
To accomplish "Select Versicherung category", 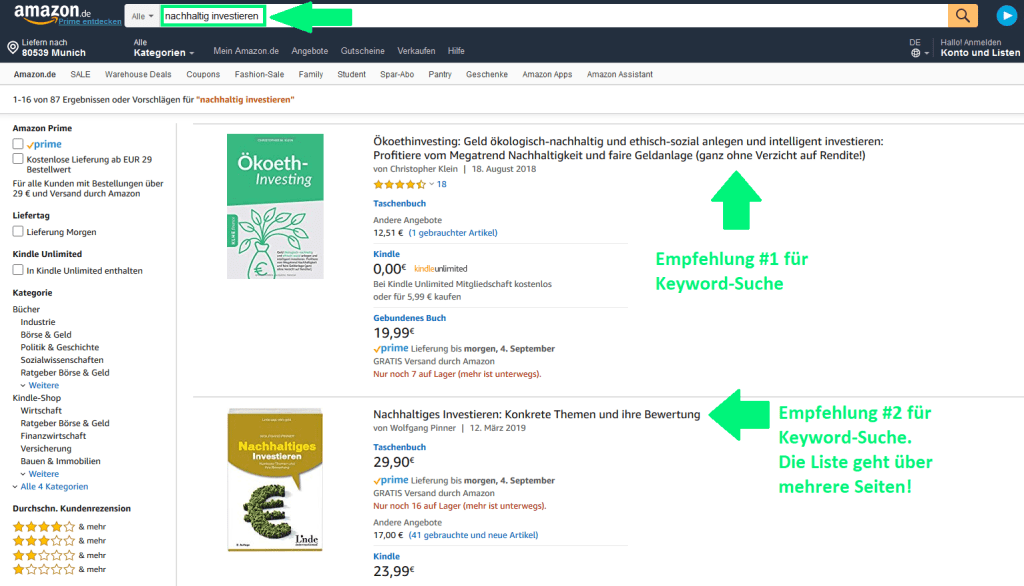I will [46, 449].
